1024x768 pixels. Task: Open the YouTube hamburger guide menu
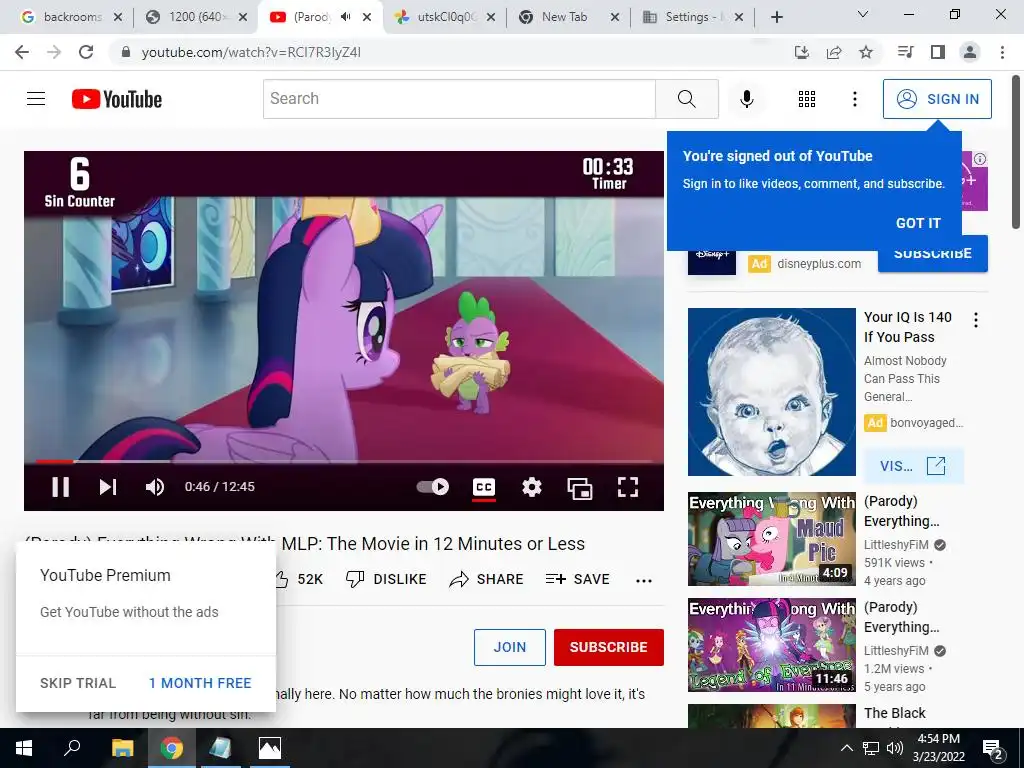pyautogui.click(x=36, y=99)
